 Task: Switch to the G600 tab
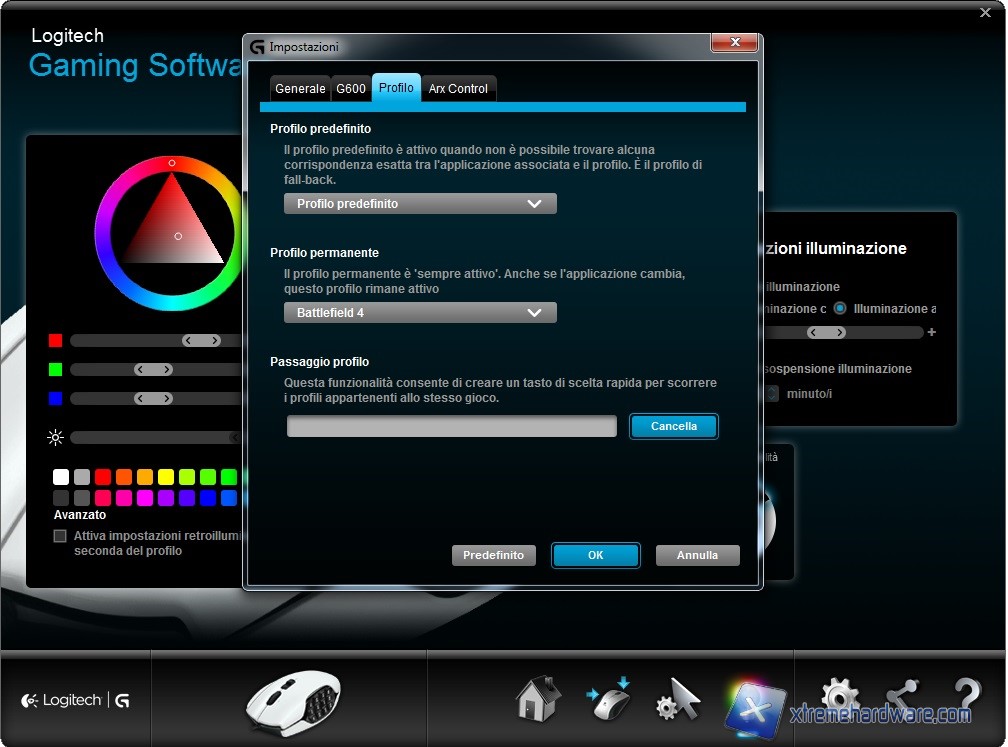tap(351, 89)
